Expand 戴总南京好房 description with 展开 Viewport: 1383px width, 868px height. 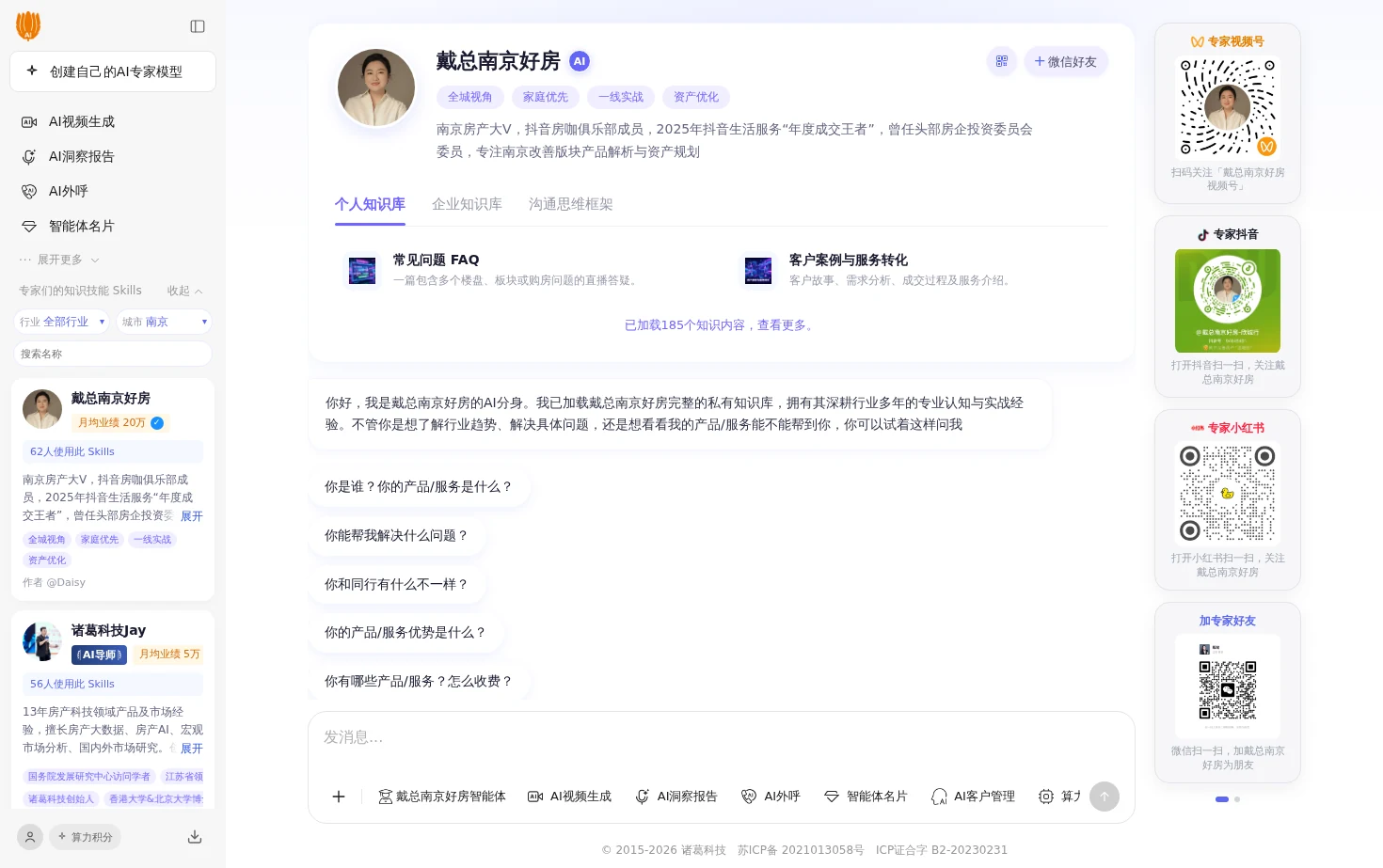coord(192,516)
